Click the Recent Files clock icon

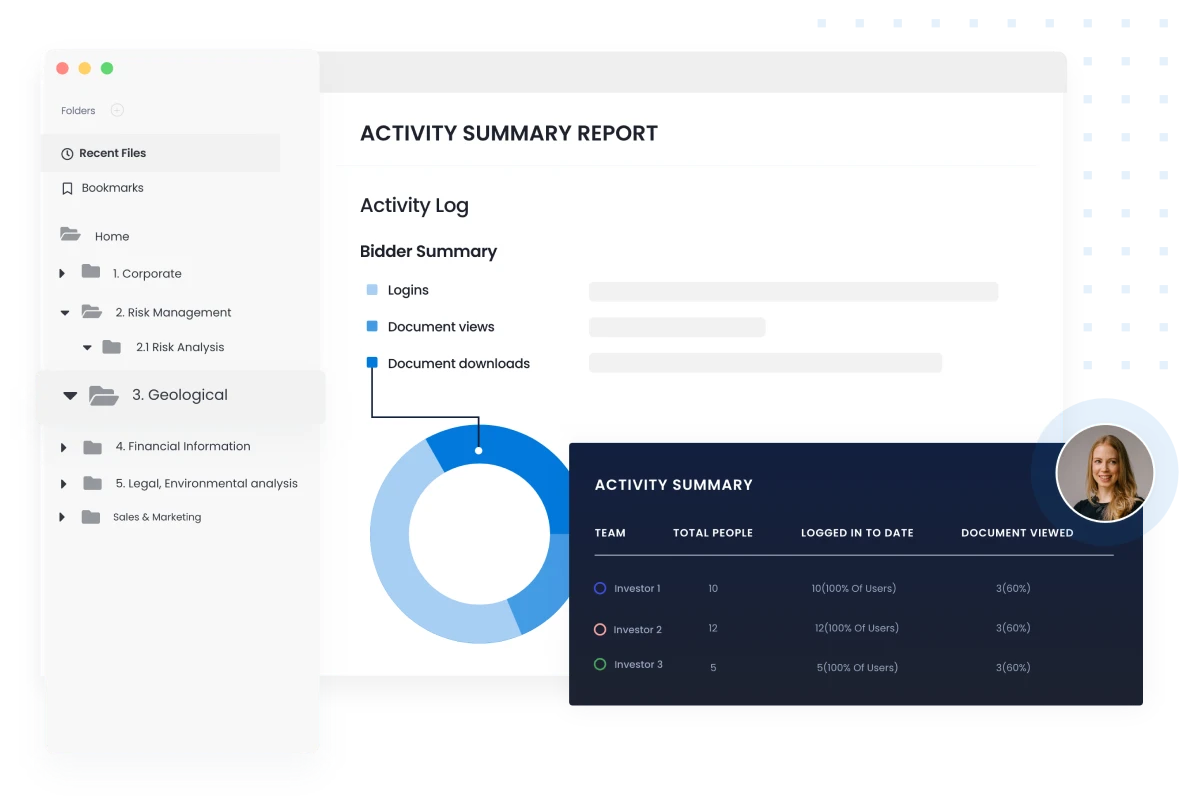click(67, 153)
